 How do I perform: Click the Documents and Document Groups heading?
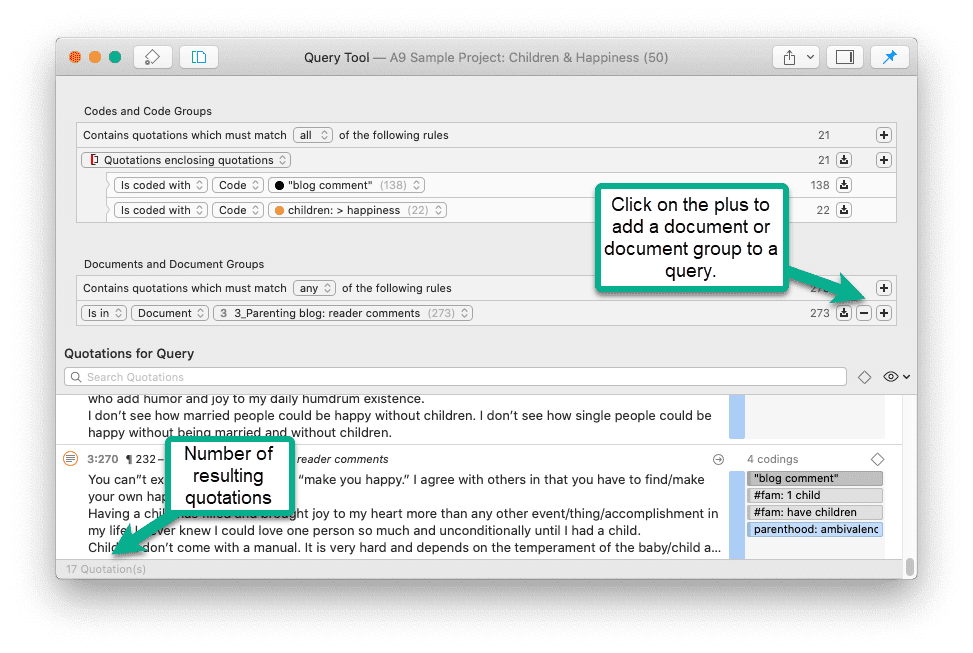click(174, 264)
